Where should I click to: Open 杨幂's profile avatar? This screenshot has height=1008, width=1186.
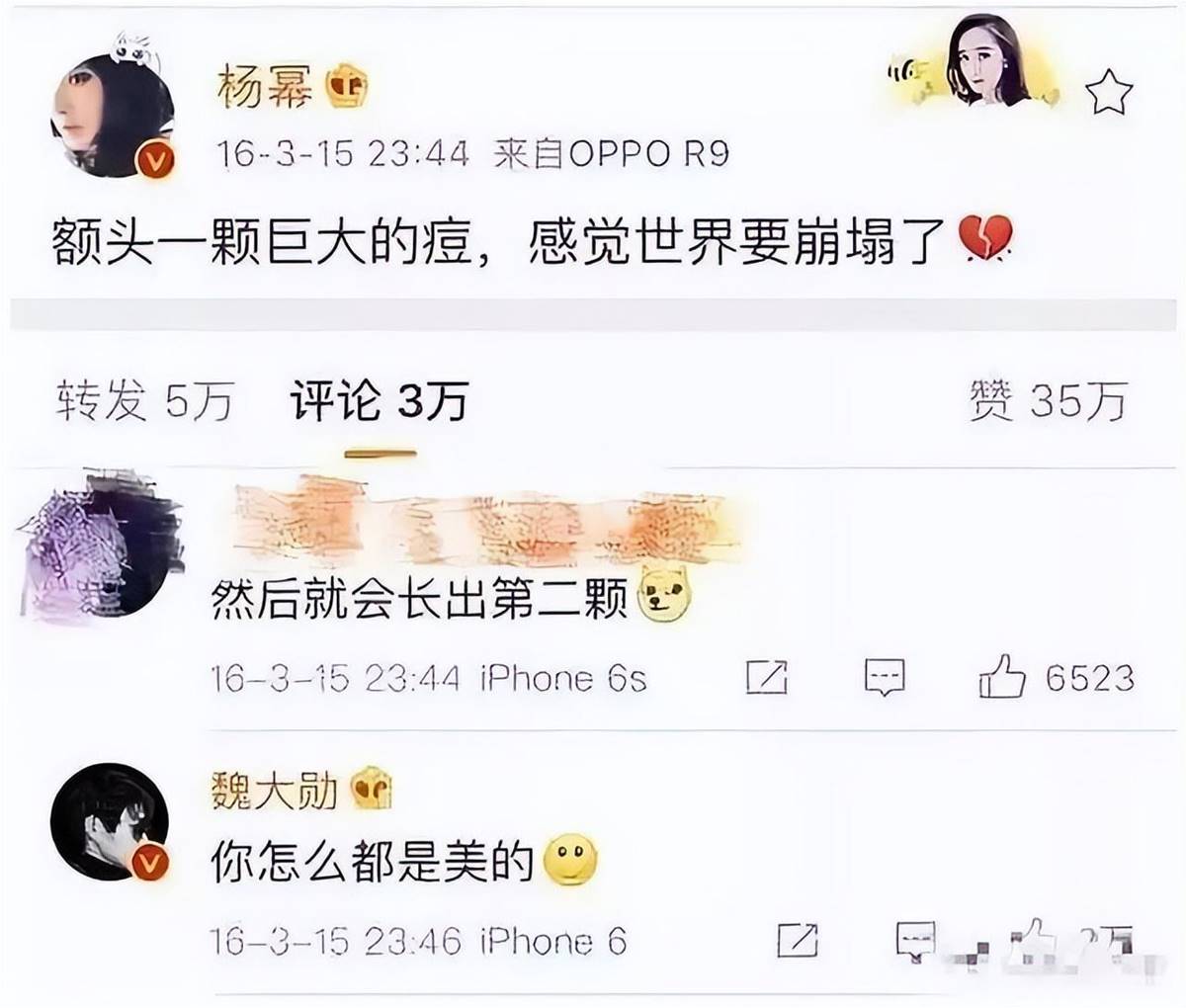(x=112, y=115)
